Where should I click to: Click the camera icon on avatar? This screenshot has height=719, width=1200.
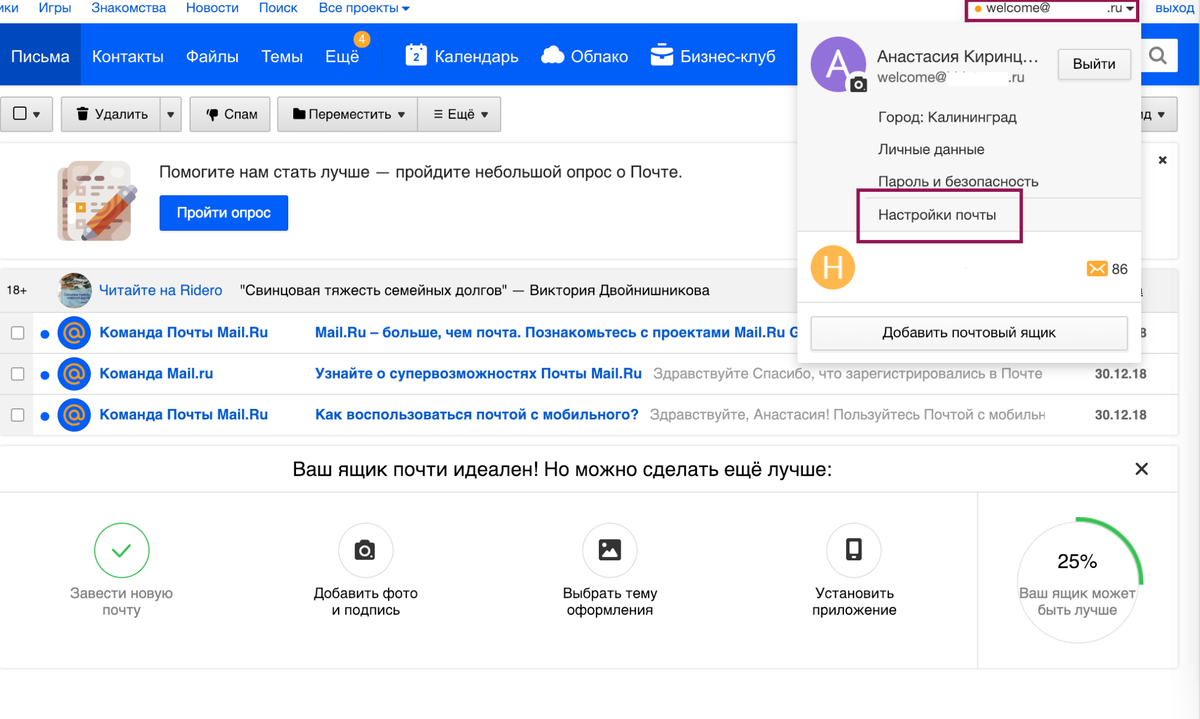(857, 86)
